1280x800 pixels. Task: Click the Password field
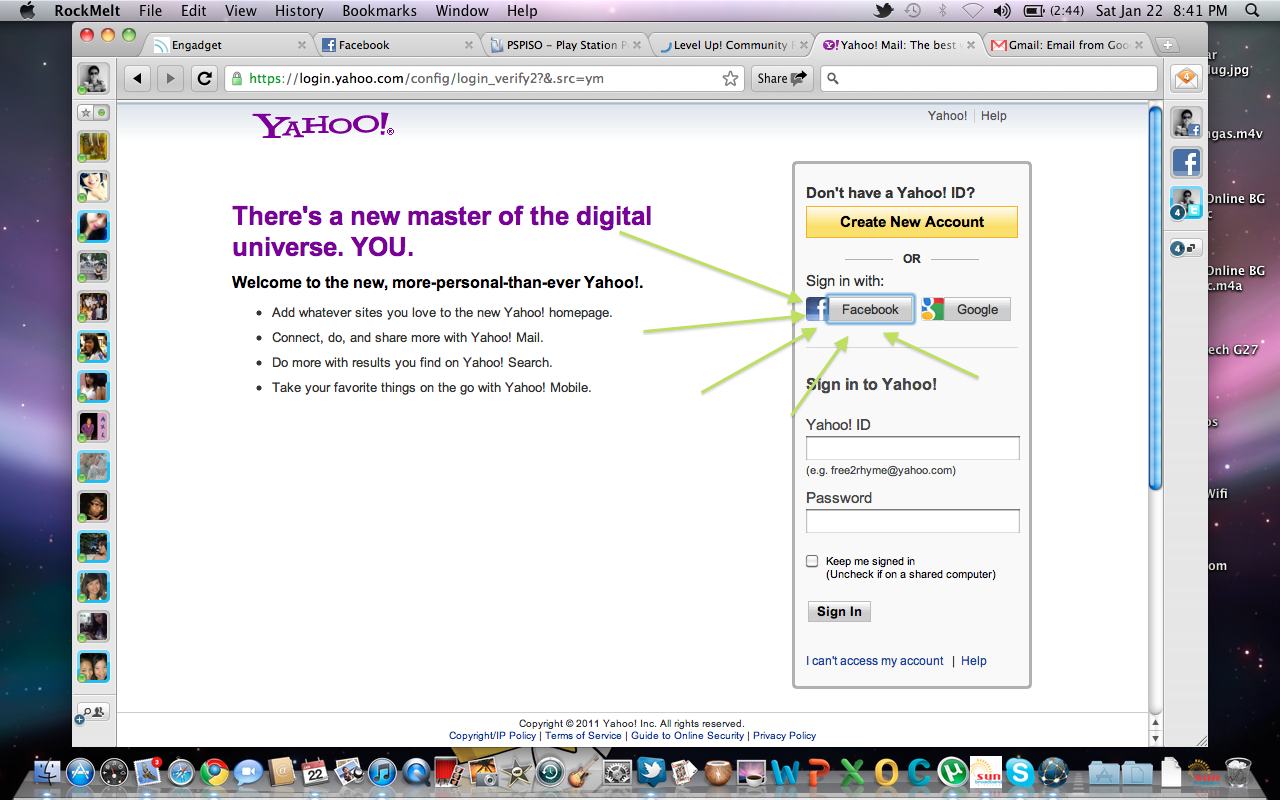(x=913, y=521)
